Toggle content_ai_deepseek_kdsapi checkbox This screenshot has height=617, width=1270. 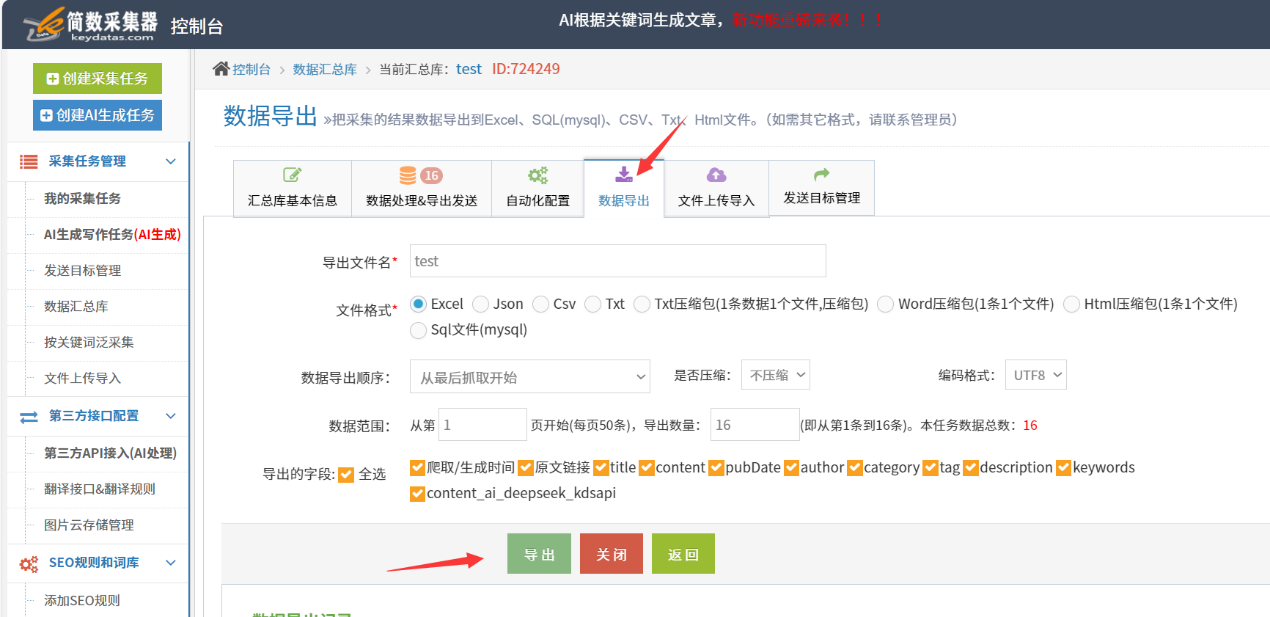click(418, 494)
